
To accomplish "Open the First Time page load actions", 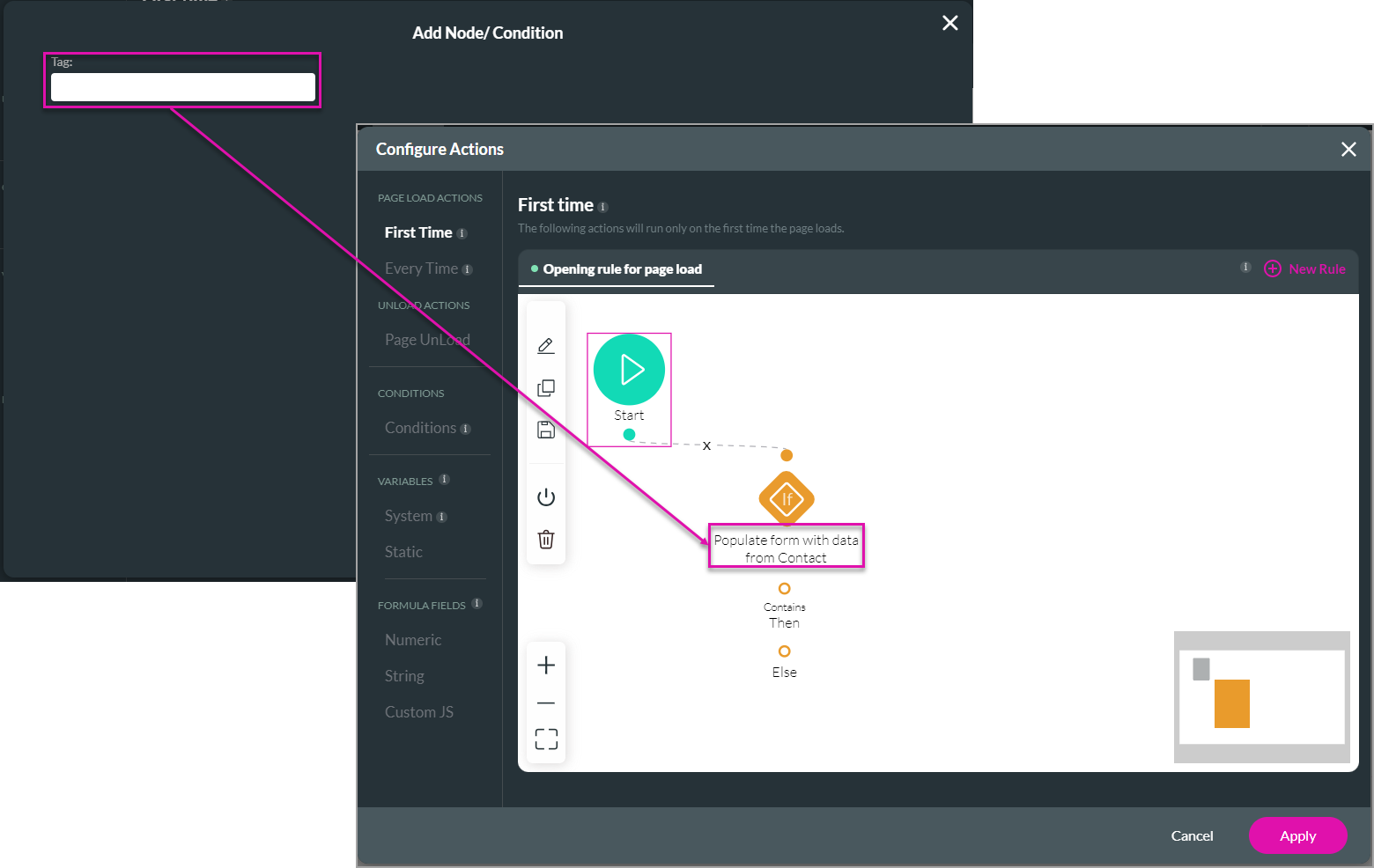I will pos(418,232).
